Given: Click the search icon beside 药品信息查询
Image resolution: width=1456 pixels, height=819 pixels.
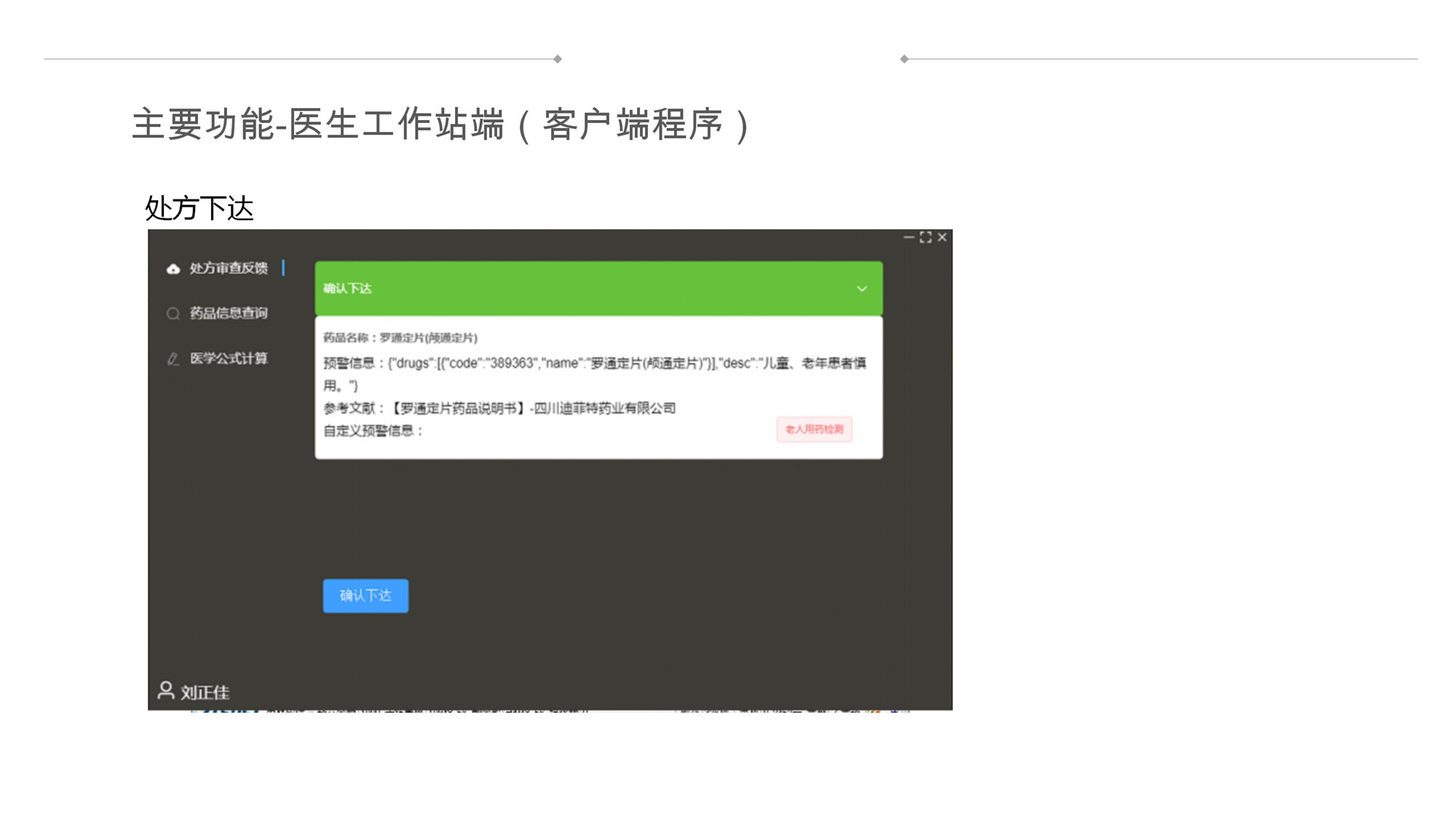Looking at the screenshot, I should [173, 314].
